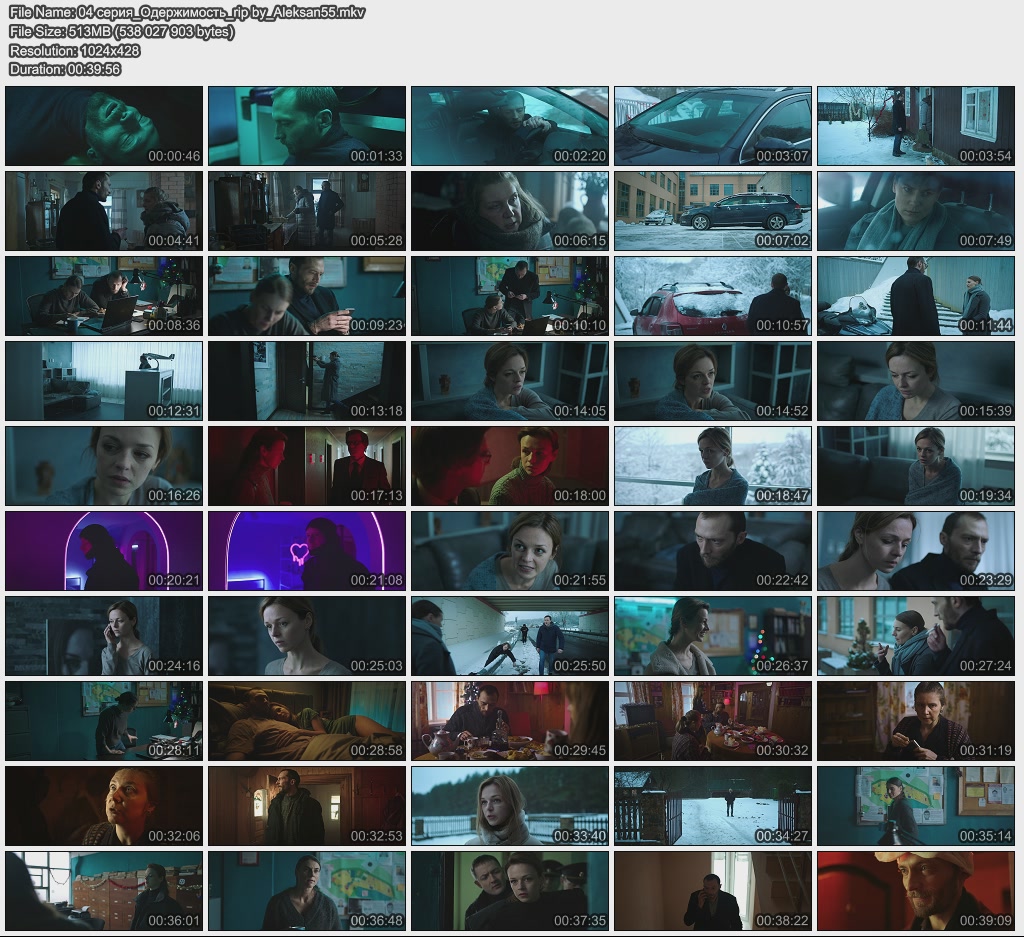
Task: Click the office desk frame at 00:08:36
Action: pyautogui.click(x=104, y=296)
